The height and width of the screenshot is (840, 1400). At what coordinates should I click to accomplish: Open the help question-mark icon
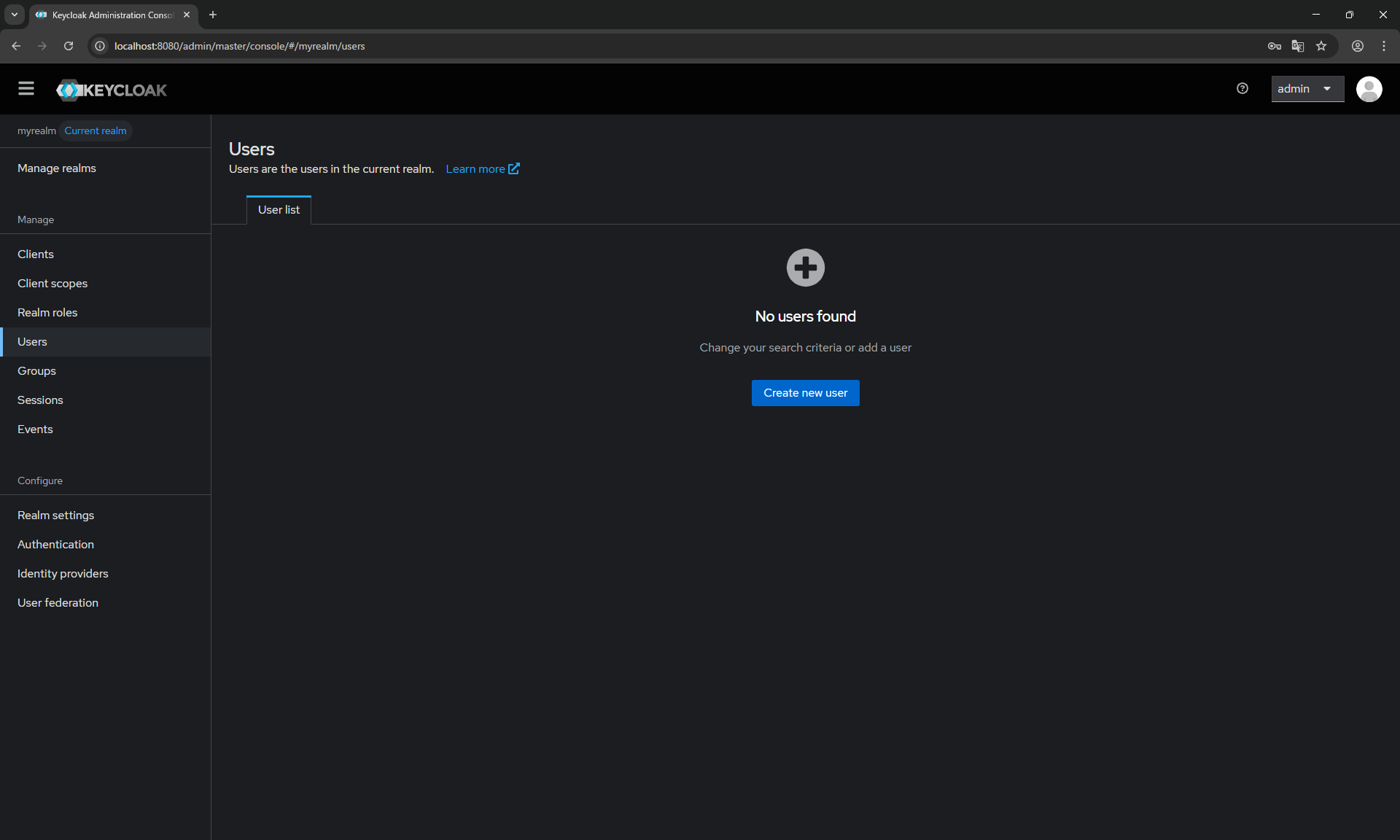1242,89
